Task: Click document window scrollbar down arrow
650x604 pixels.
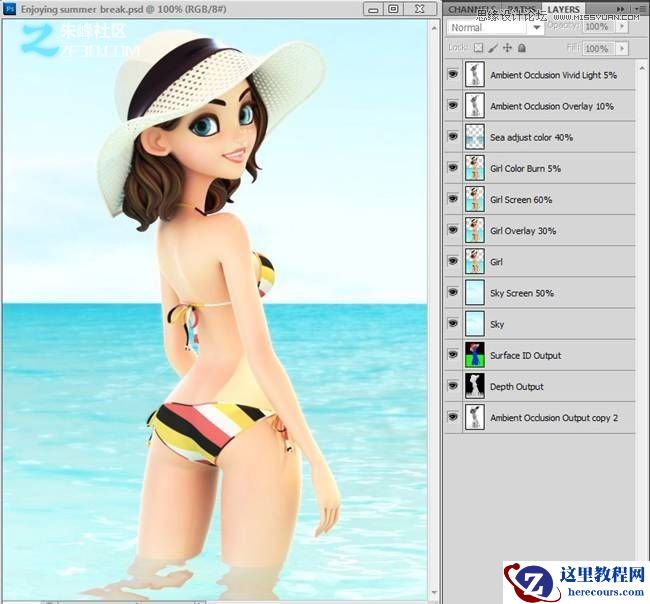Action: click(434, 593)
